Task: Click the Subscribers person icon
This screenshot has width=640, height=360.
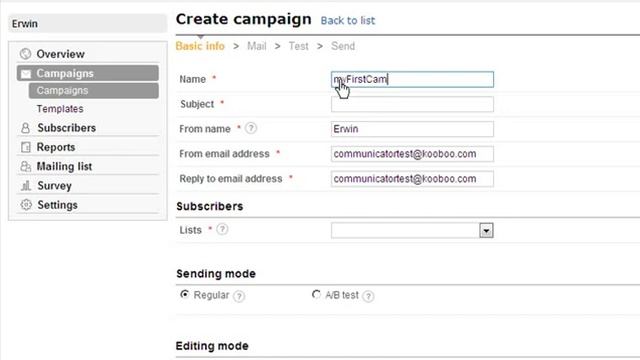Action: 25,128
